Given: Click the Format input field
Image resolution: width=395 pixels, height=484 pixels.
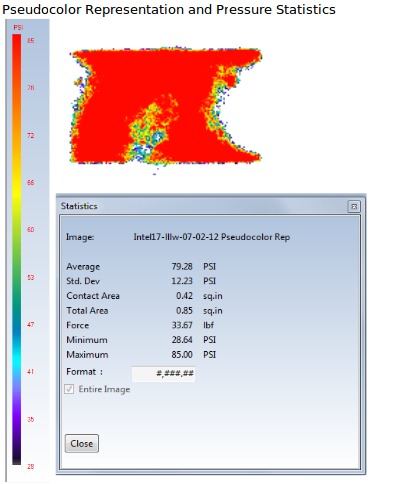Looking at the screenshot, I should point(164,374).
